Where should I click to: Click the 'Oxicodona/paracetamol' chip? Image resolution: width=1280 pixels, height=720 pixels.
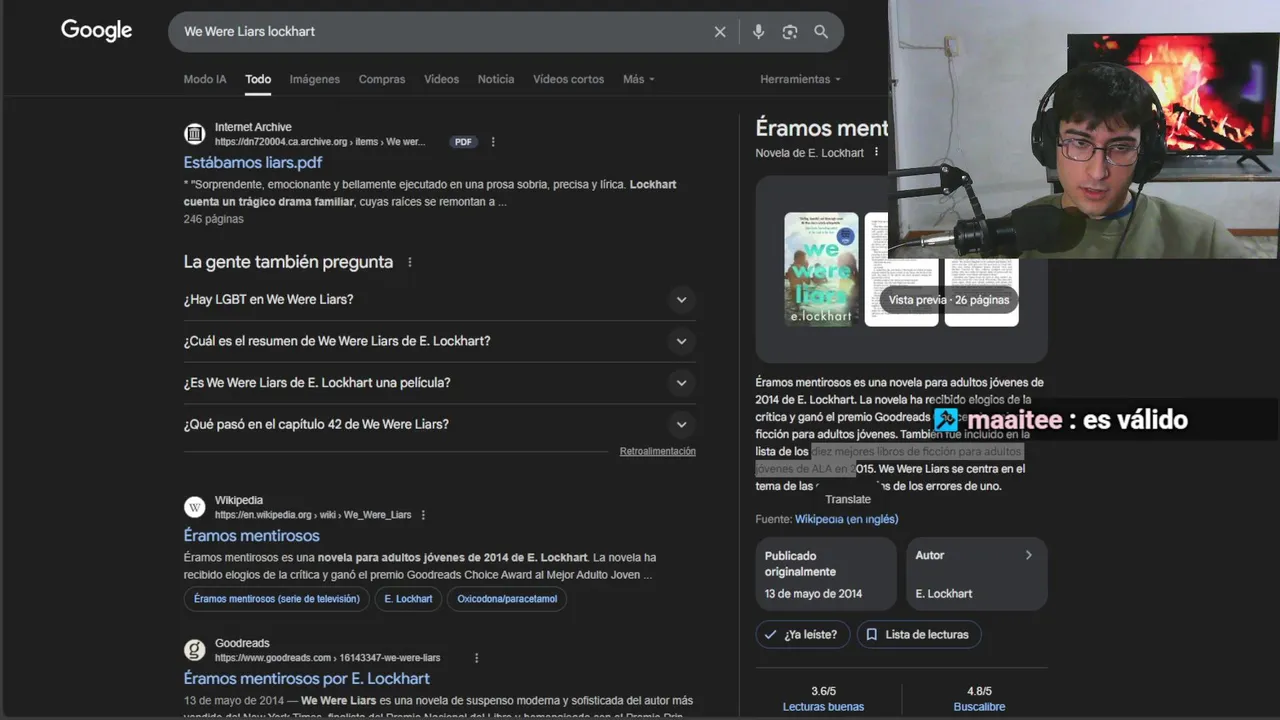coord(507,599)
